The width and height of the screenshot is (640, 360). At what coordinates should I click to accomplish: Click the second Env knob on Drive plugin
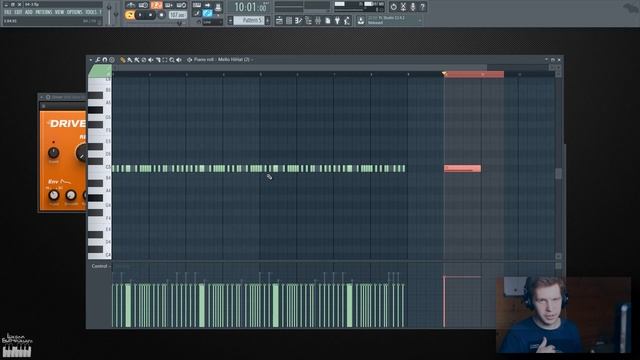pos(71,195)
